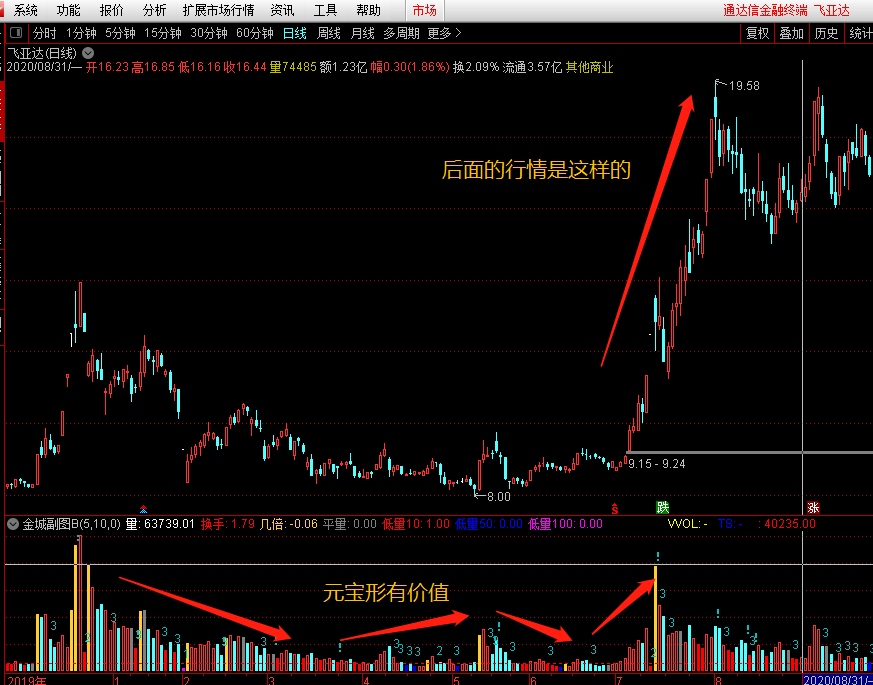The height and width of the screenshot is (685, 873).
Task: Open the 报价 menu
Action: tap(111, 10)
